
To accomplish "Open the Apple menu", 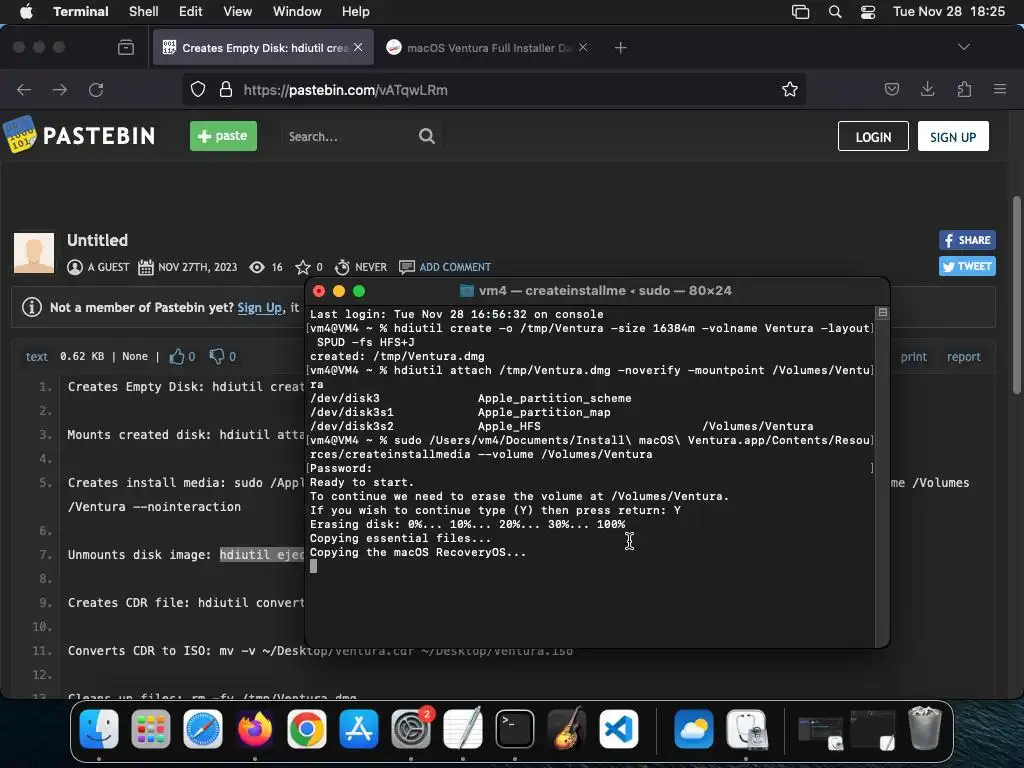I will pyautogui.click(x=26, y=12).
